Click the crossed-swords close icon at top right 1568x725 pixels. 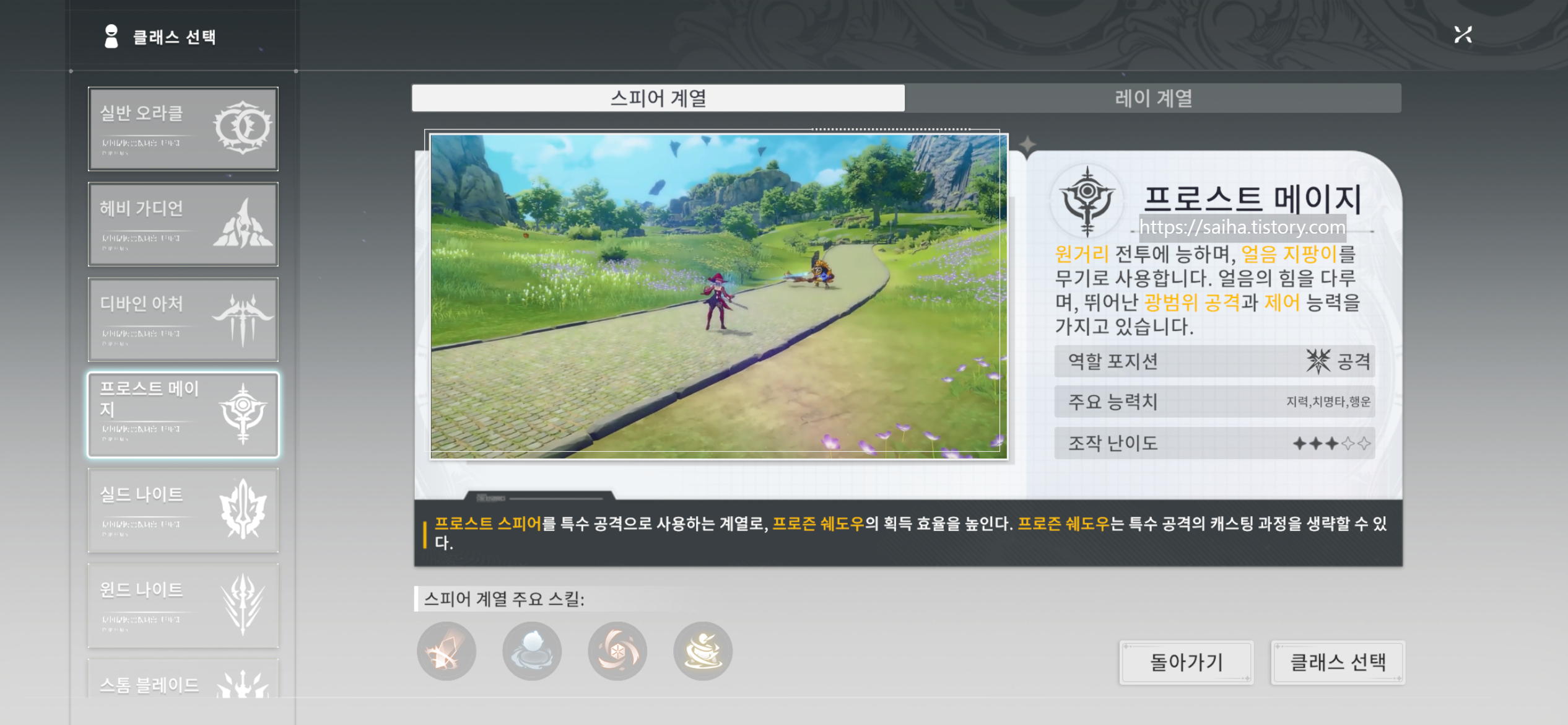pyautogui.click(x=1463, y=35)
